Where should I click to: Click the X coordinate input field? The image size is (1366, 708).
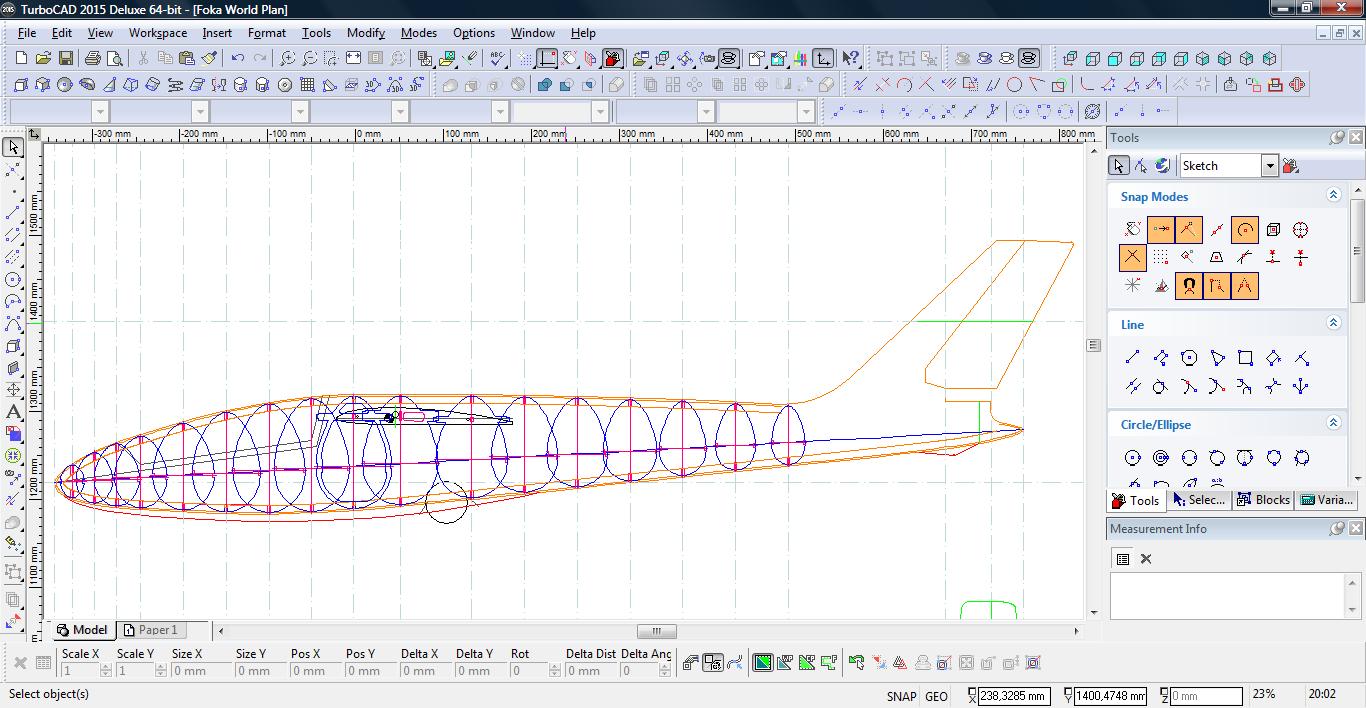point(1014,696)
